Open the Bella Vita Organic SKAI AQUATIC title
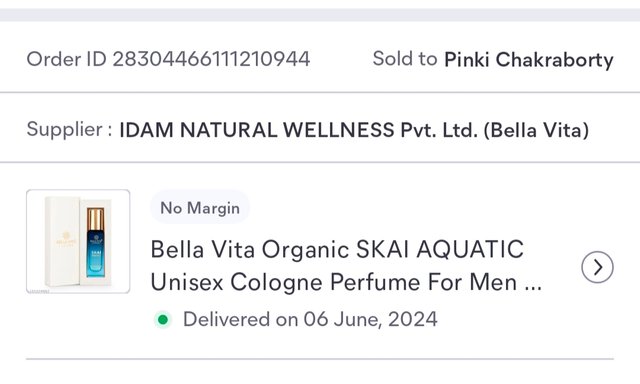The height and width of the screenshot is (384, 640). (x=337, y=249)
